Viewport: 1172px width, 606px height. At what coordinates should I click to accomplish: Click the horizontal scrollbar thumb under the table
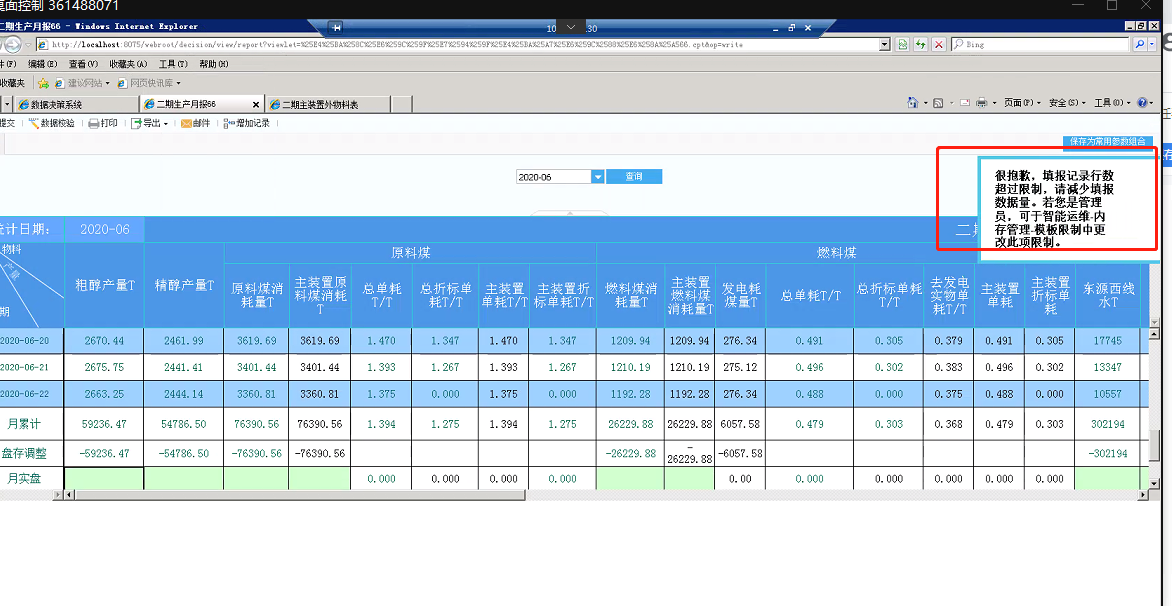click(300, 495)
